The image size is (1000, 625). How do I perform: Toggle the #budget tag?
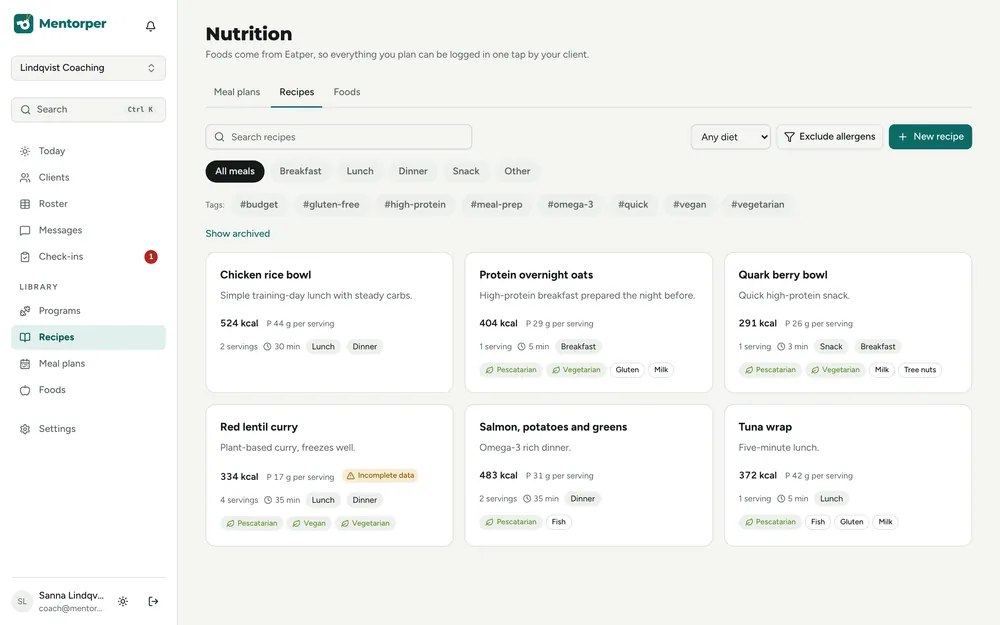(x=259, y=205)
